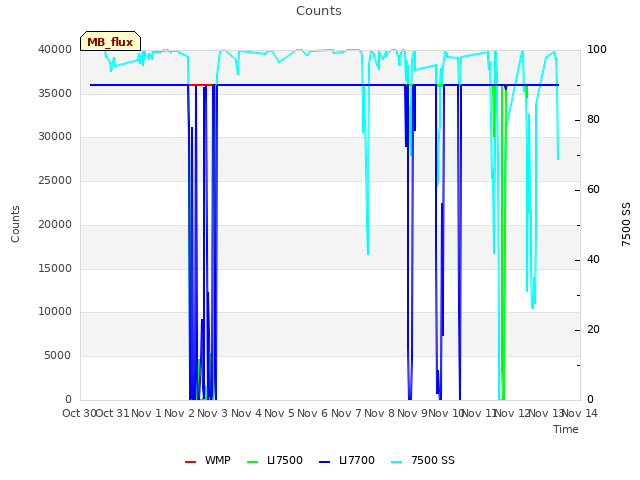Click the 'Time' axis label
This screenshot has width=640, height=480.
(x=566, y=429)
